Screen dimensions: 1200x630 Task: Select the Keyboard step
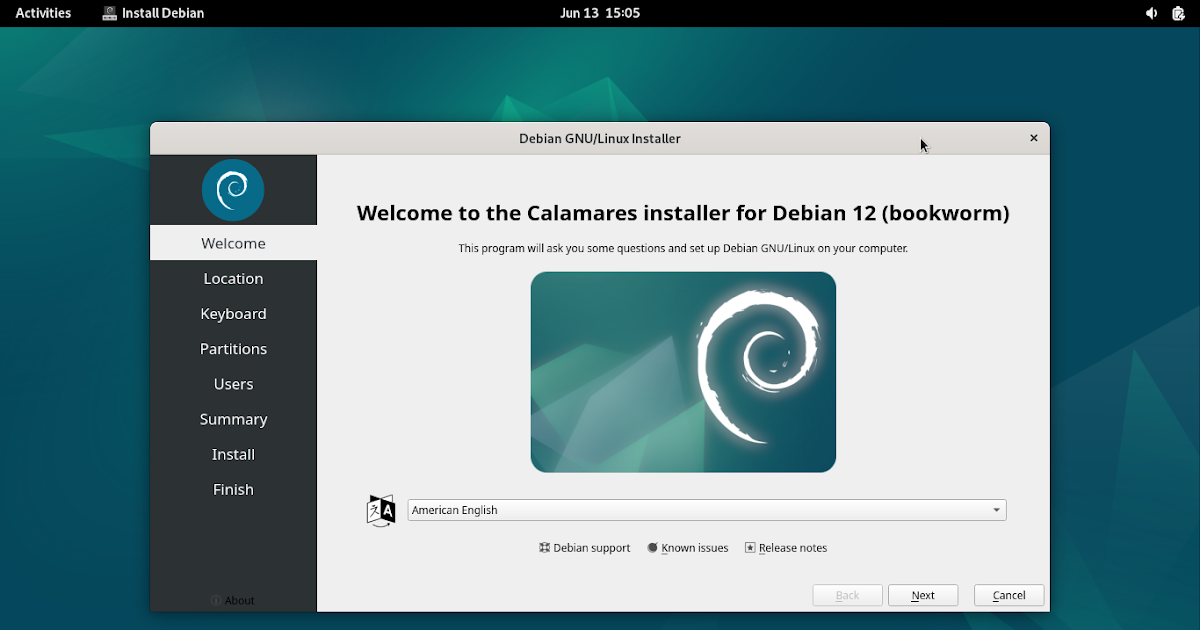pyautogui.click(x=233, y=313)
